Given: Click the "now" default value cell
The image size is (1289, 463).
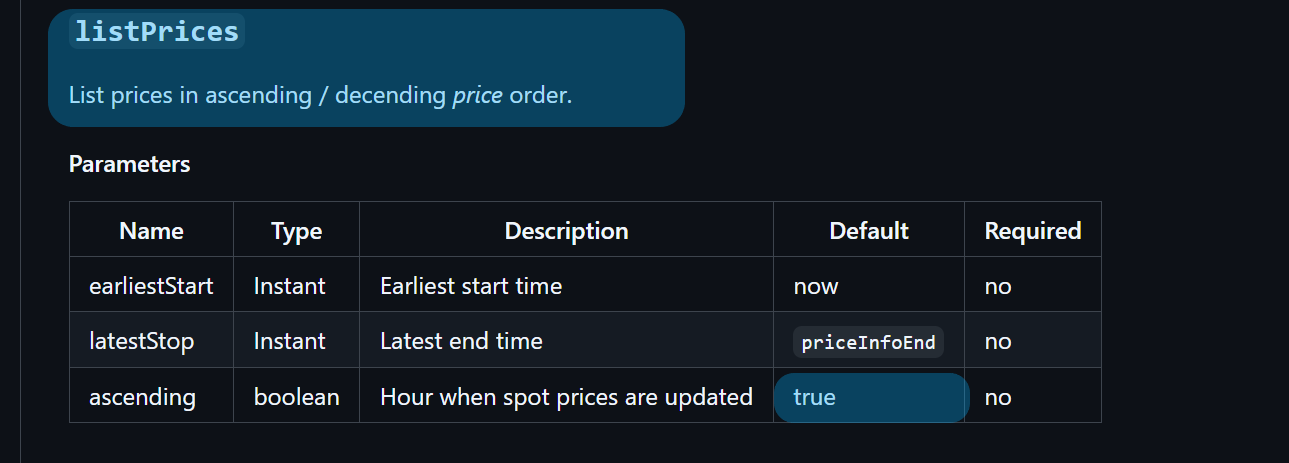Looking at the screenshot, I should (816, 286).
